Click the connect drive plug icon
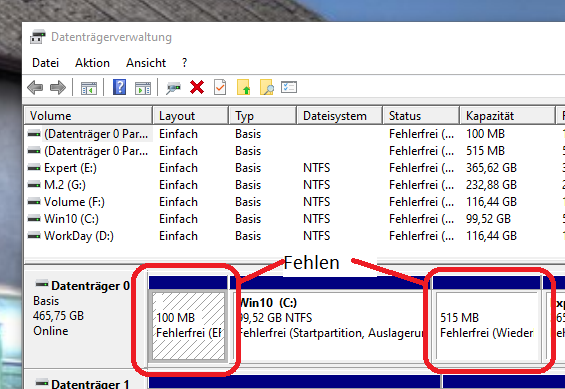This screenshot has width=565, height=389. [x=173, y=88]
